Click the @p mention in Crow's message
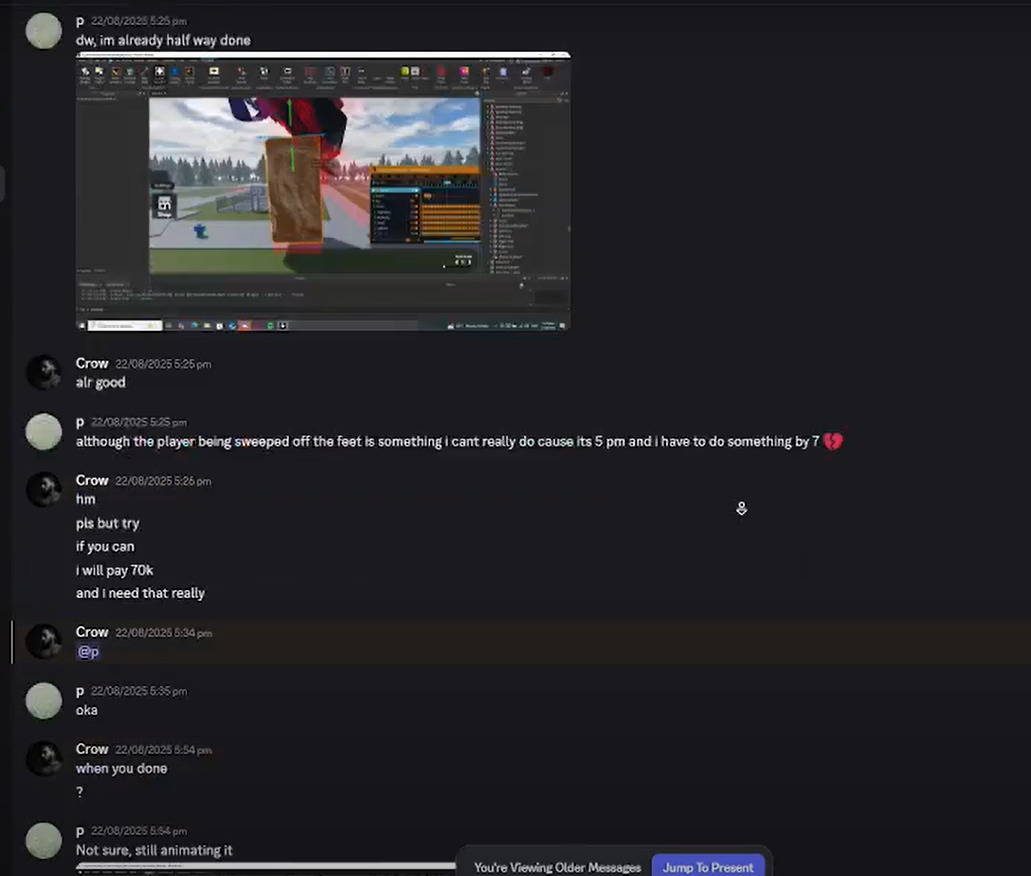Screen dimensions: 1031x876 [88, 652]
